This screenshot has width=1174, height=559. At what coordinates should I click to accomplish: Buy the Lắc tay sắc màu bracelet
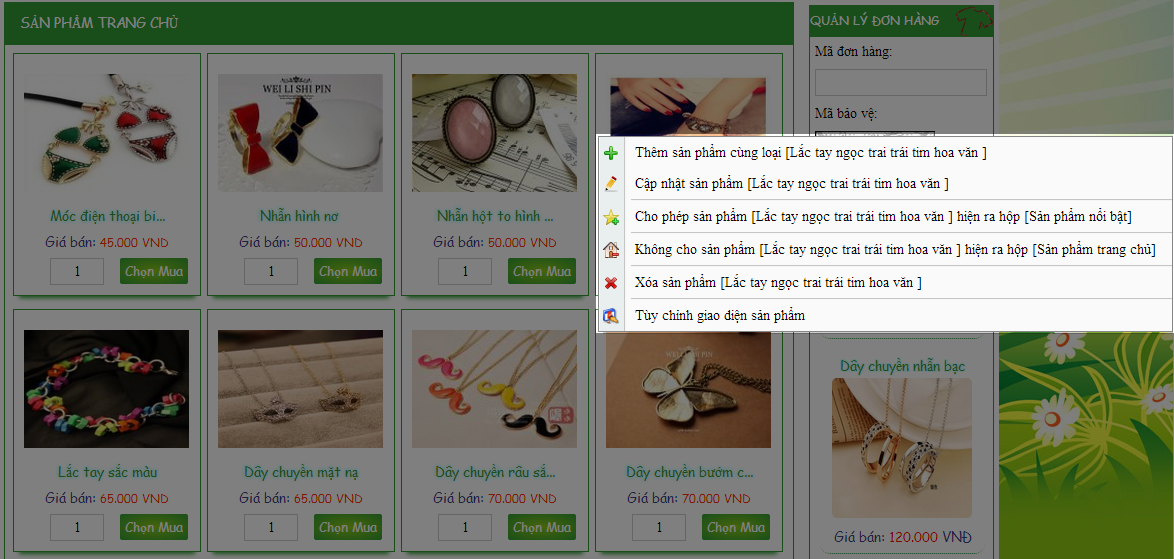click(x=153, y=527)
